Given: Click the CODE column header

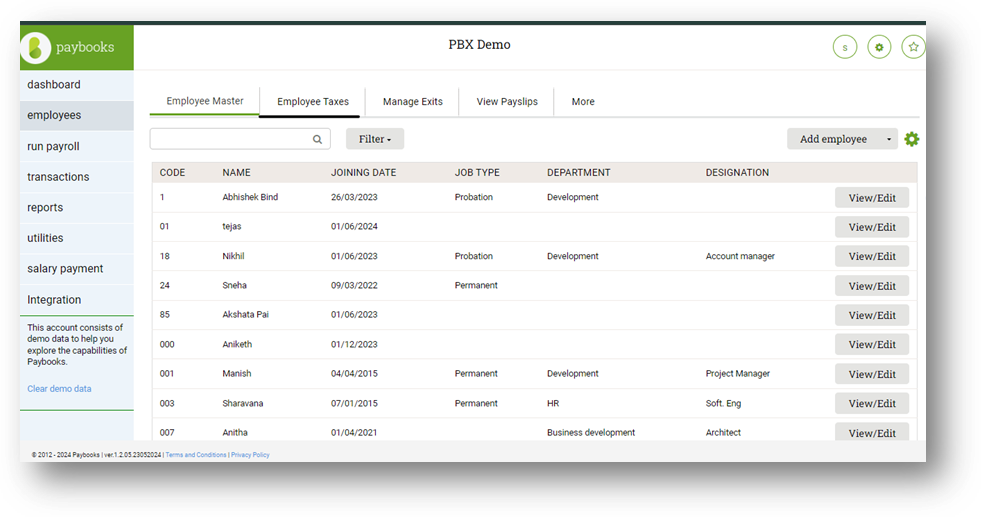Looking at the screenshot, I should pos(172,173).
